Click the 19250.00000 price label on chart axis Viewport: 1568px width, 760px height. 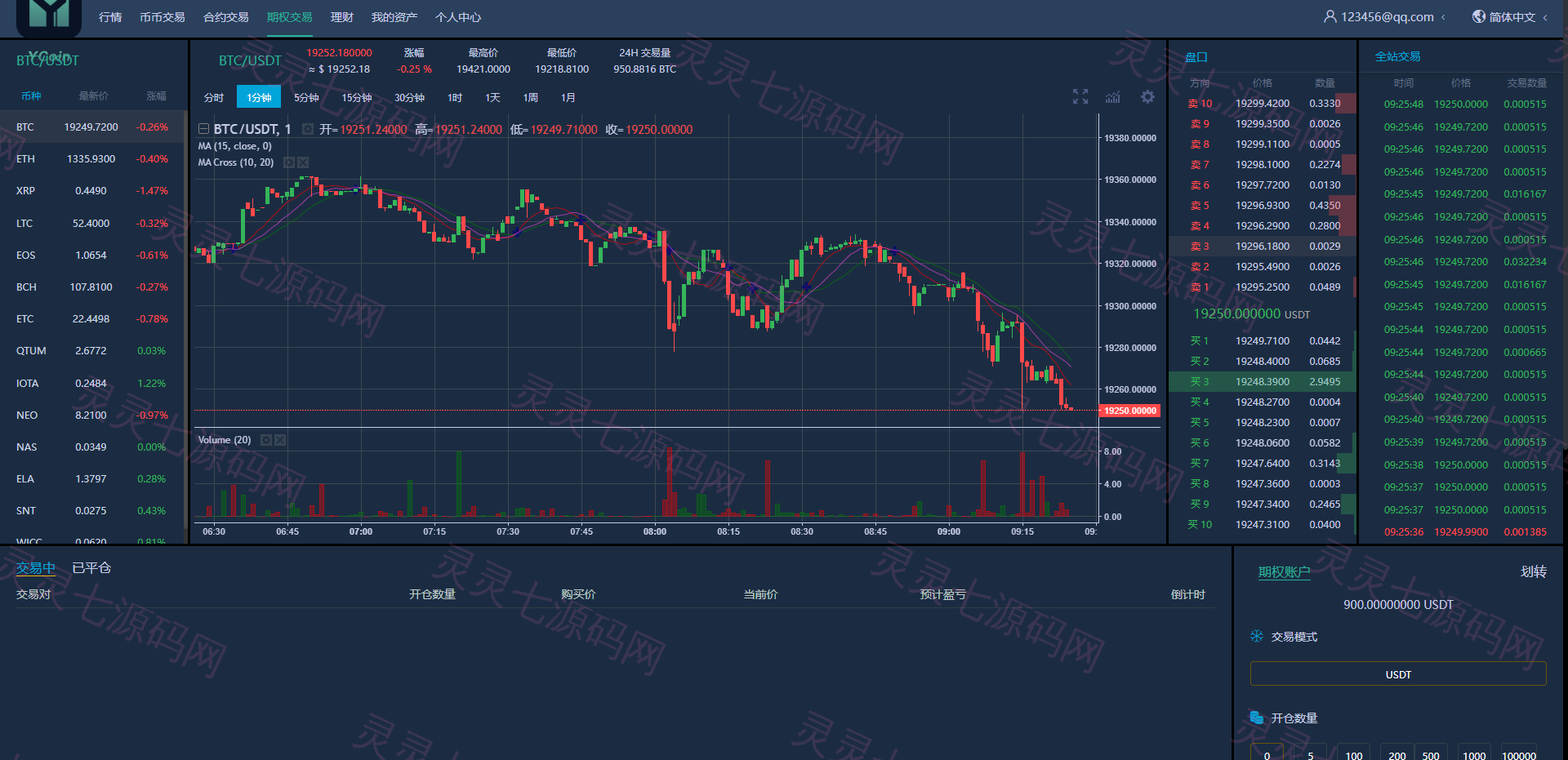point(1130,411)
